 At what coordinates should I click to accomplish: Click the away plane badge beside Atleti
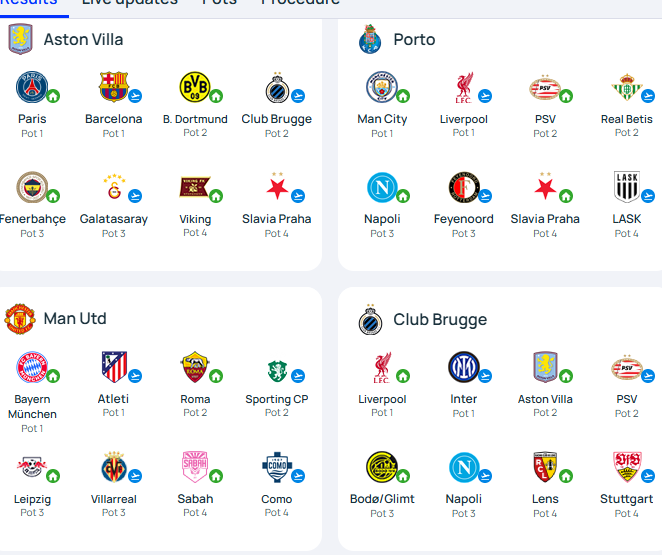[x=135, y=376]
